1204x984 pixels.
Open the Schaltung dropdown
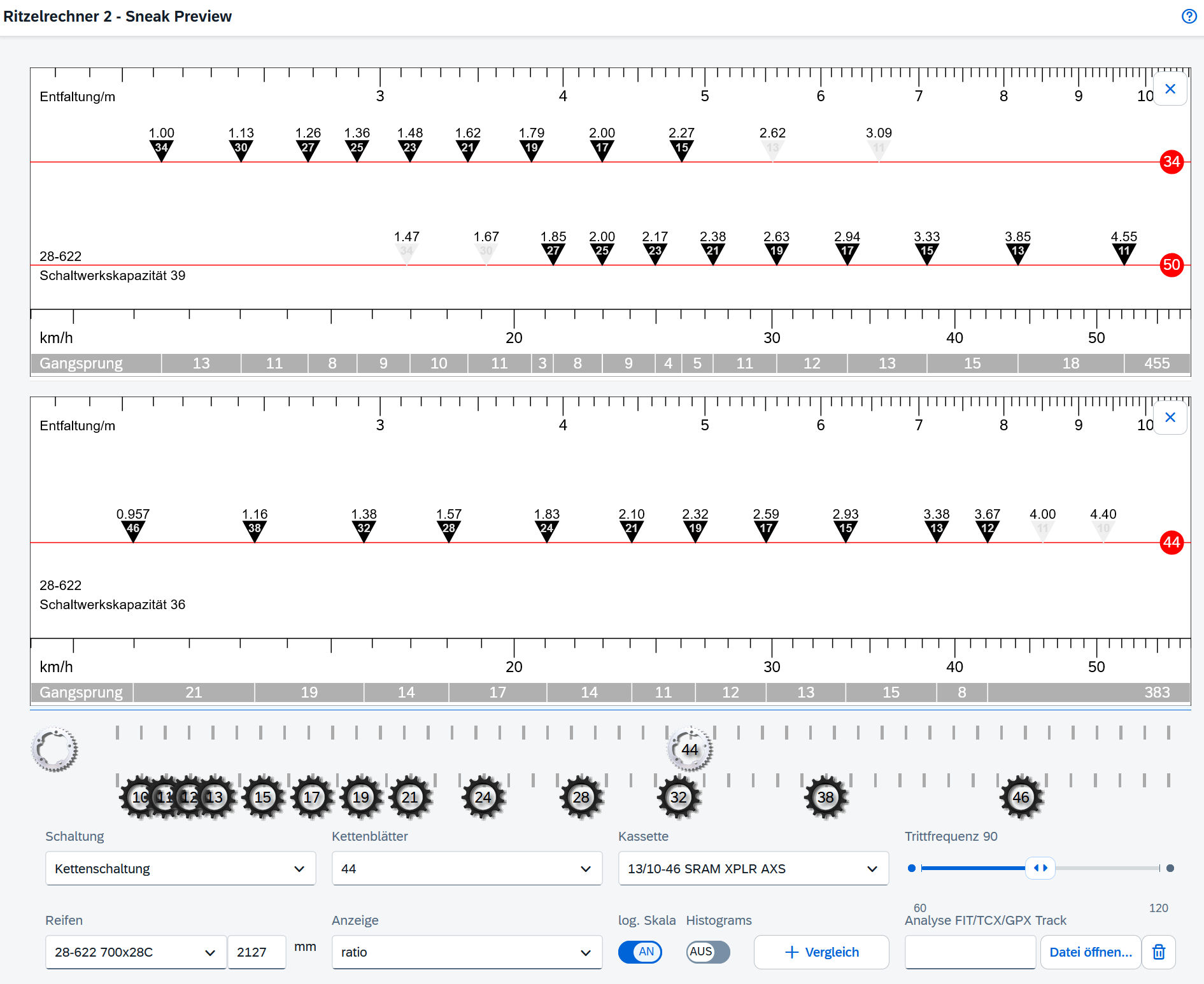180,869
